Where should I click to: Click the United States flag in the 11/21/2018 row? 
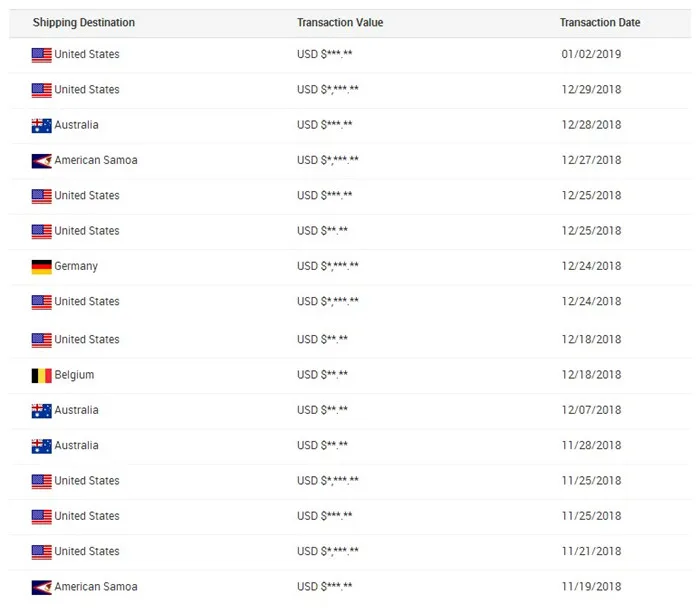[x=41, y=552]
